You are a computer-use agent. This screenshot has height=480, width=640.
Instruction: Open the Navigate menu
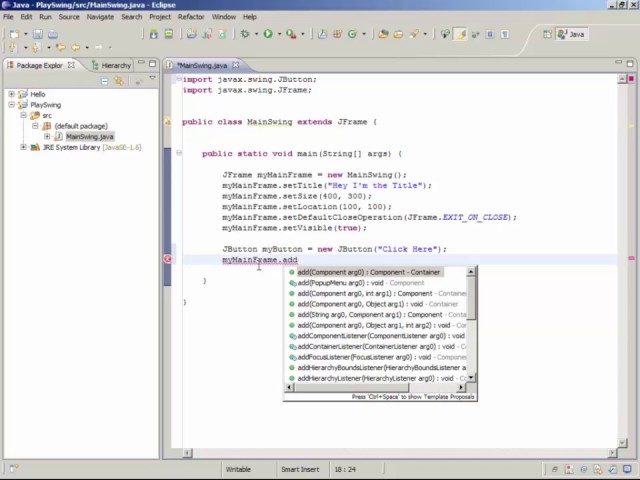100,17
